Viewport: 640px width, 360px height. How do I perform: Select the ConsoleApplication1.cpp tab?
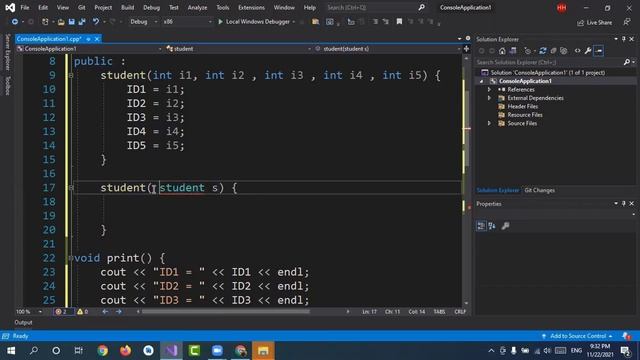(49, 39)
